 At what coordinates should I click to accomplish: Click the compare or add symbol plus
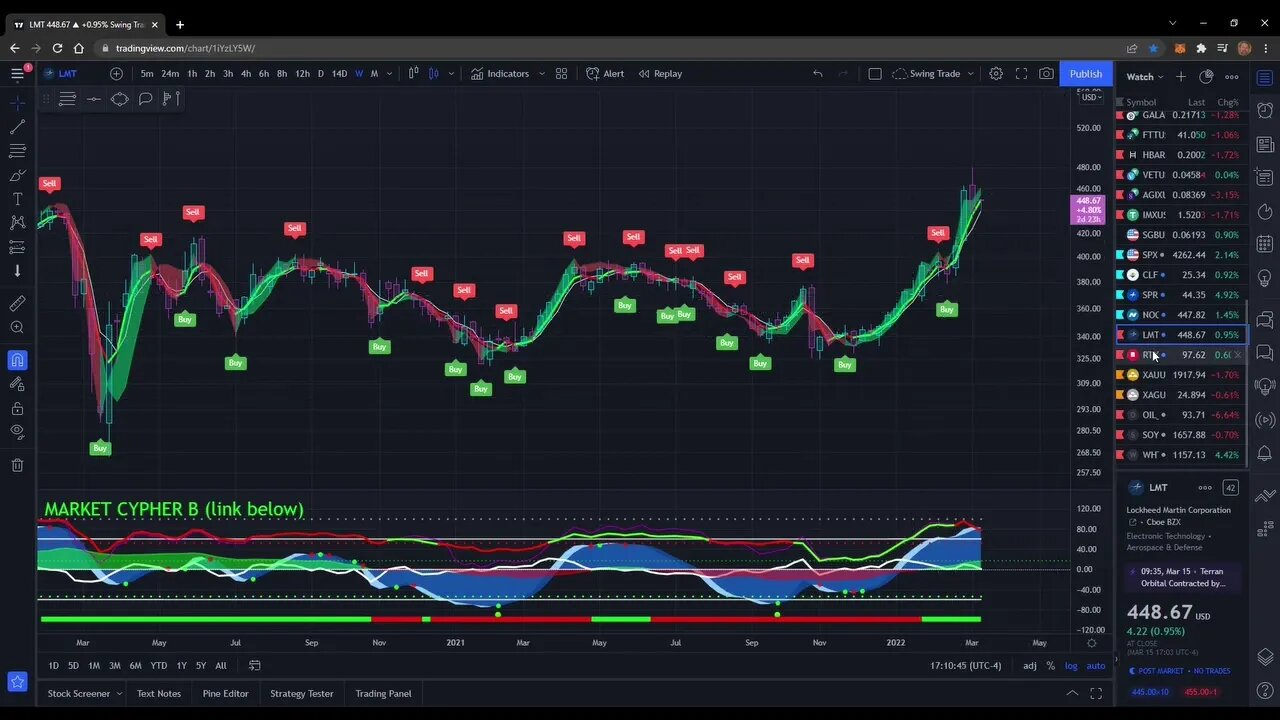click(x=116, y=73)
